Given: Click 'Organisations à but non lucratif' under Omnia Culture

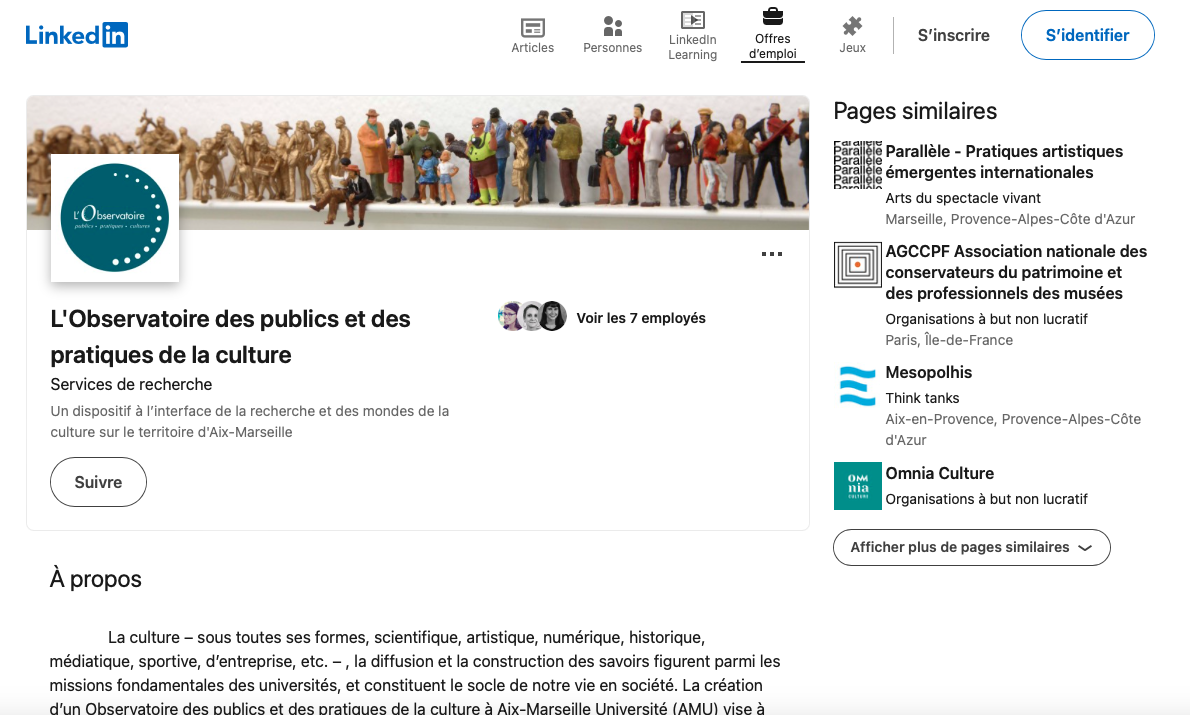Looking at the screenshot, I should coord(987,499).
